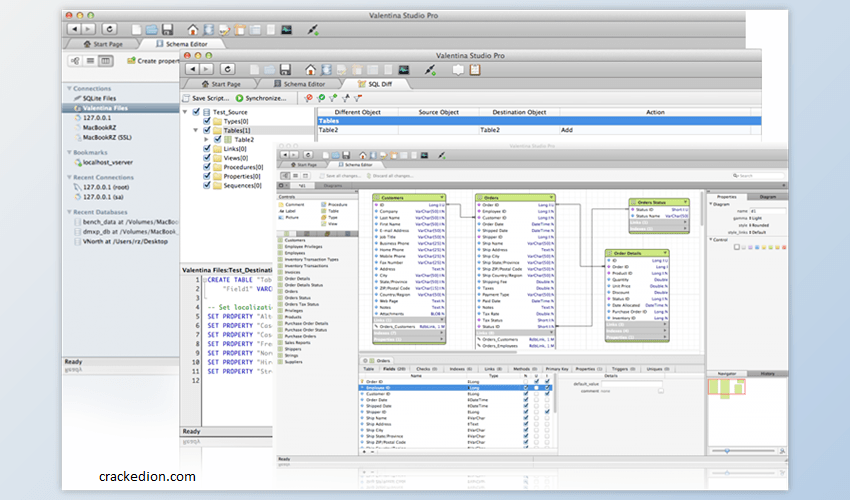Uncheck the Tables[1] checkbox
The height and width of the screenshot is (500, 850).
point(207,130)
